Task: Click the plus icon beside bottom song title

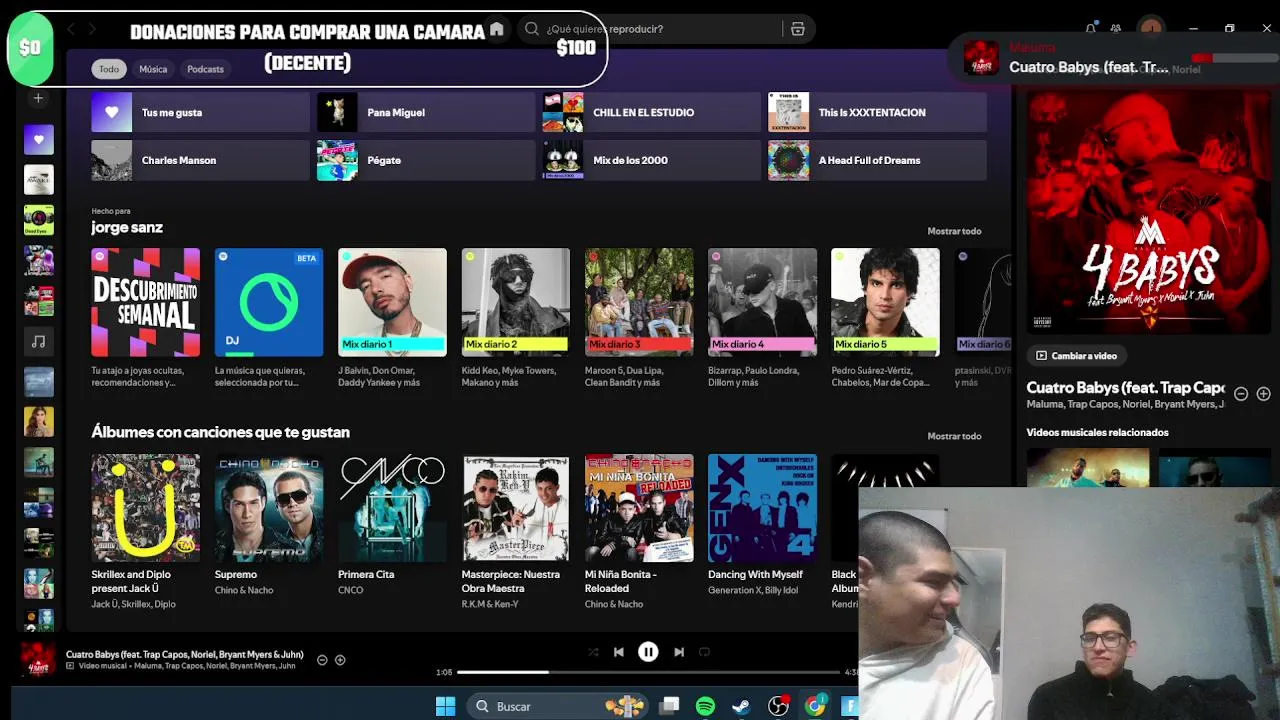Action: click(340, 660)
